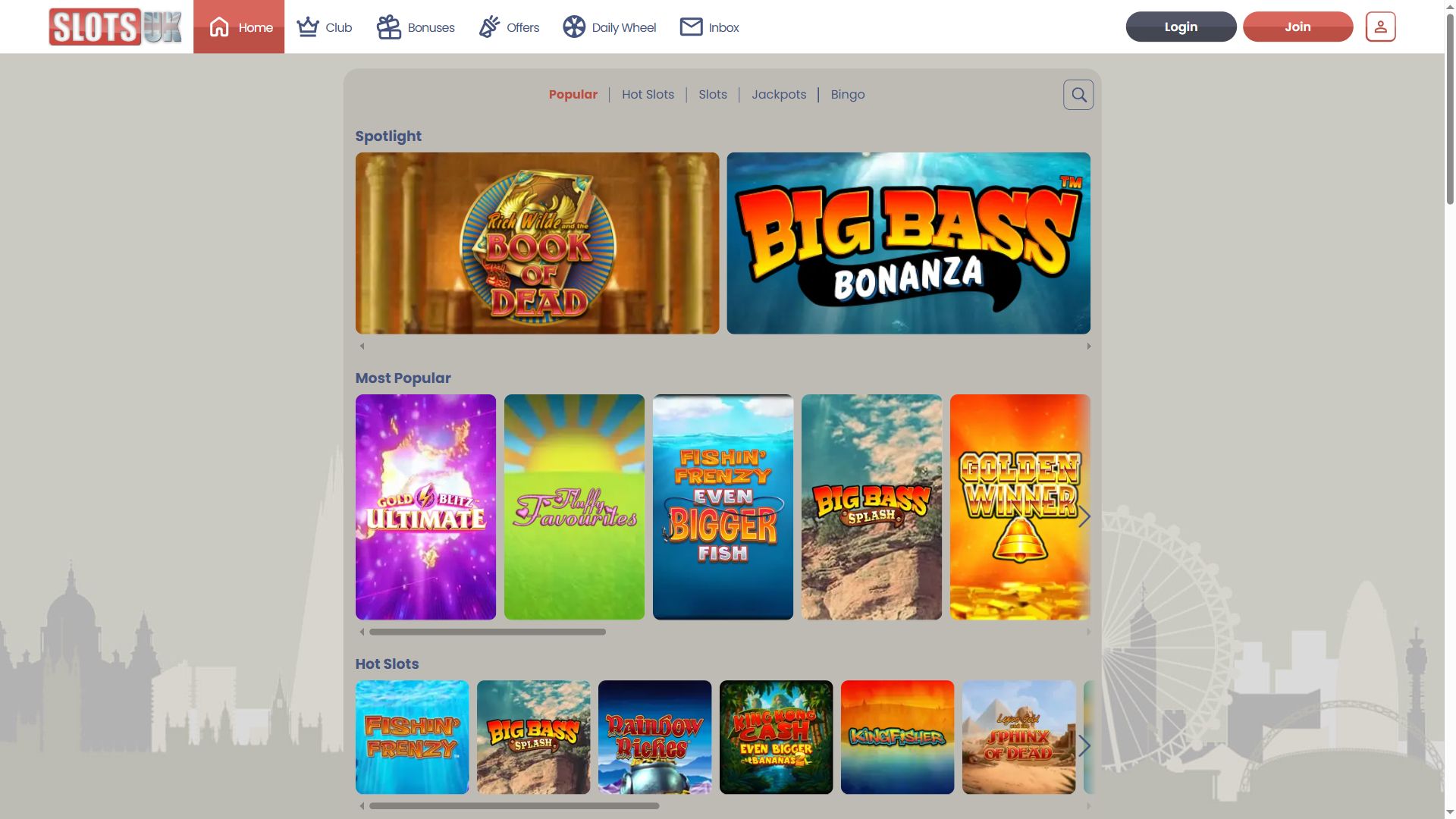
Task: Launch Fluffy Favourites game
Action: [x=574, y=507]
